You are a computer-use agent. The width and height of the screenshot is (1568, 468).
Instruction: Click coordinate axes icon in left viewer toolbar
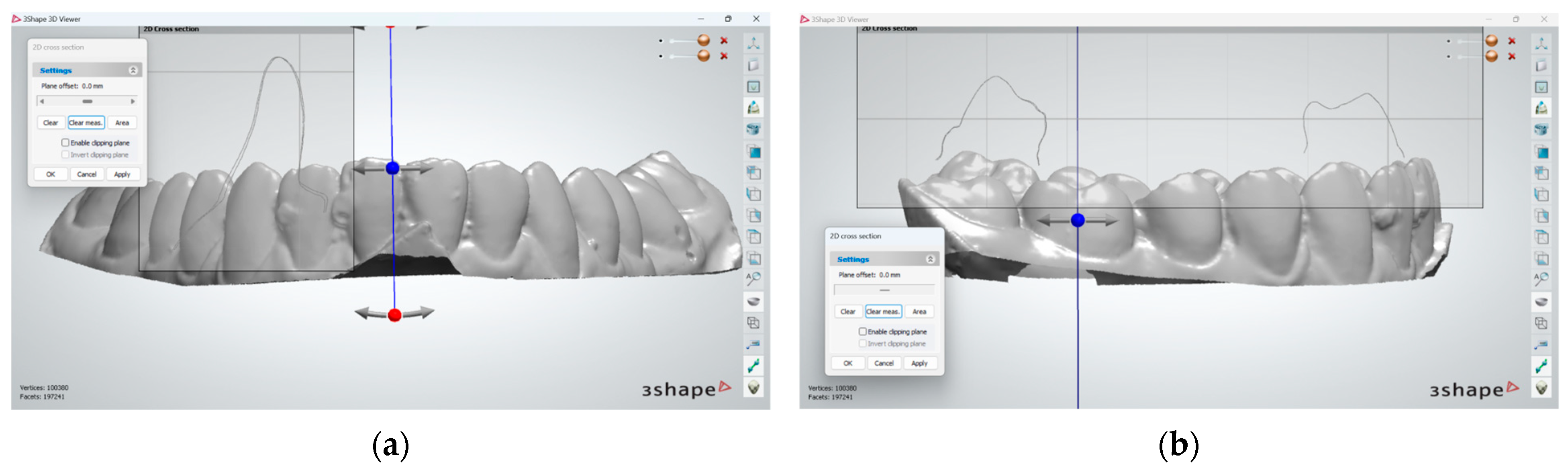[753, 43]
